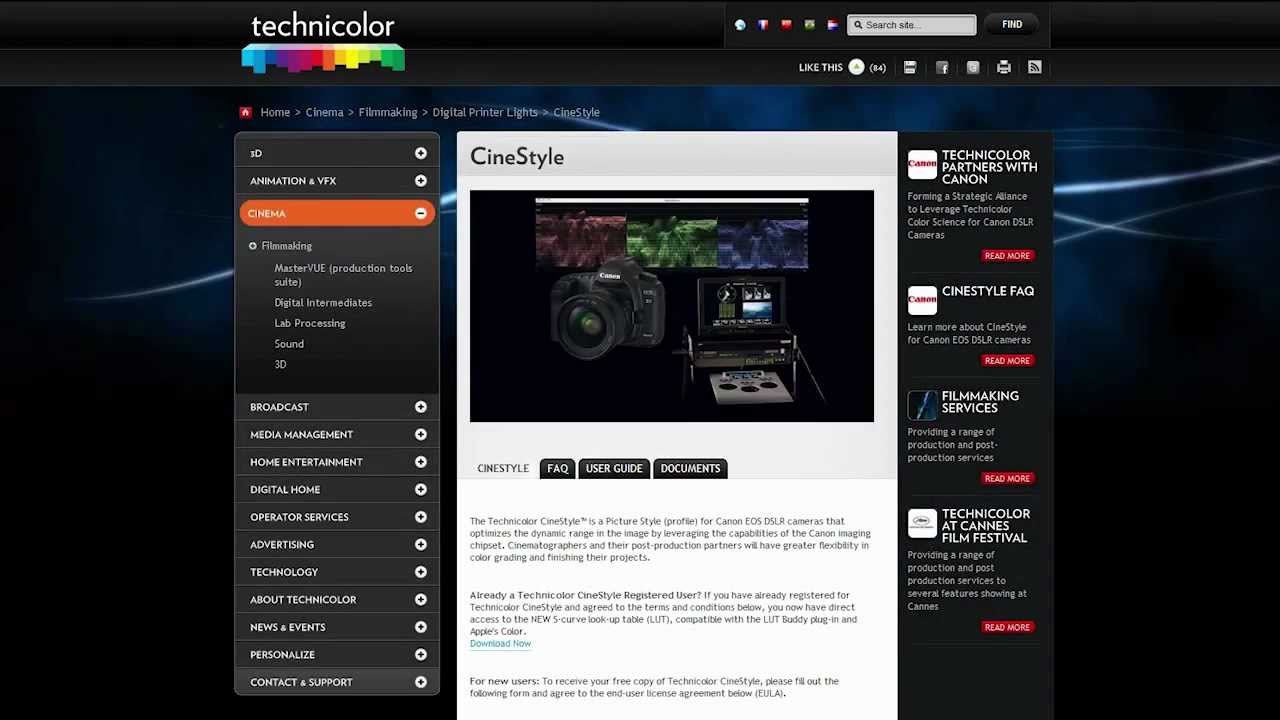Screen dimensions: 1280x720
Task: Click the CineStyle camera banner image
Action: [x=672, y=306]
